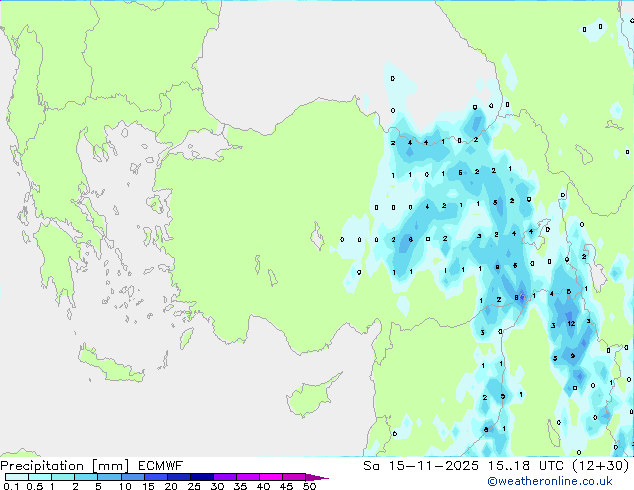Click the 0.5–1 mm legend swatch
This screenshot has height=490, width=634.
pyautogui.click(x=40, y=477)
